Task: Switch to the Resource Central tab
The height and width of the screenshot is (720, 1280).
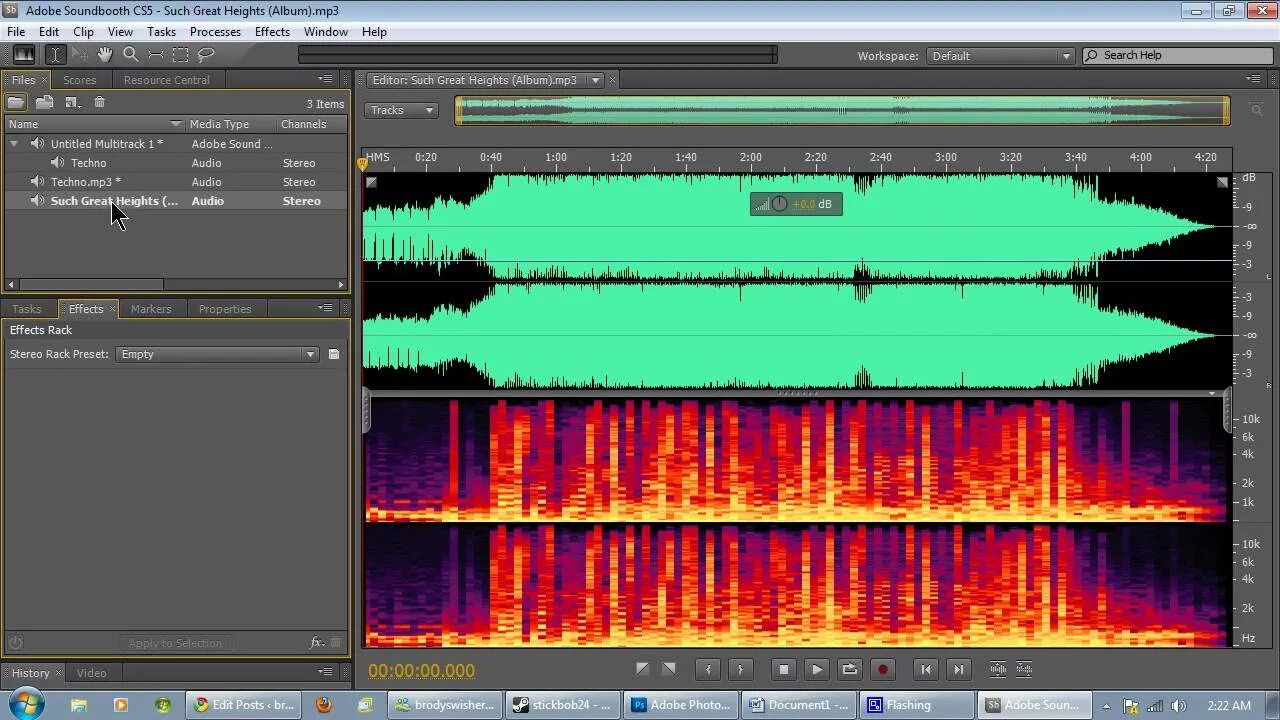Action: pyautogui.click(x=167, y=80)
